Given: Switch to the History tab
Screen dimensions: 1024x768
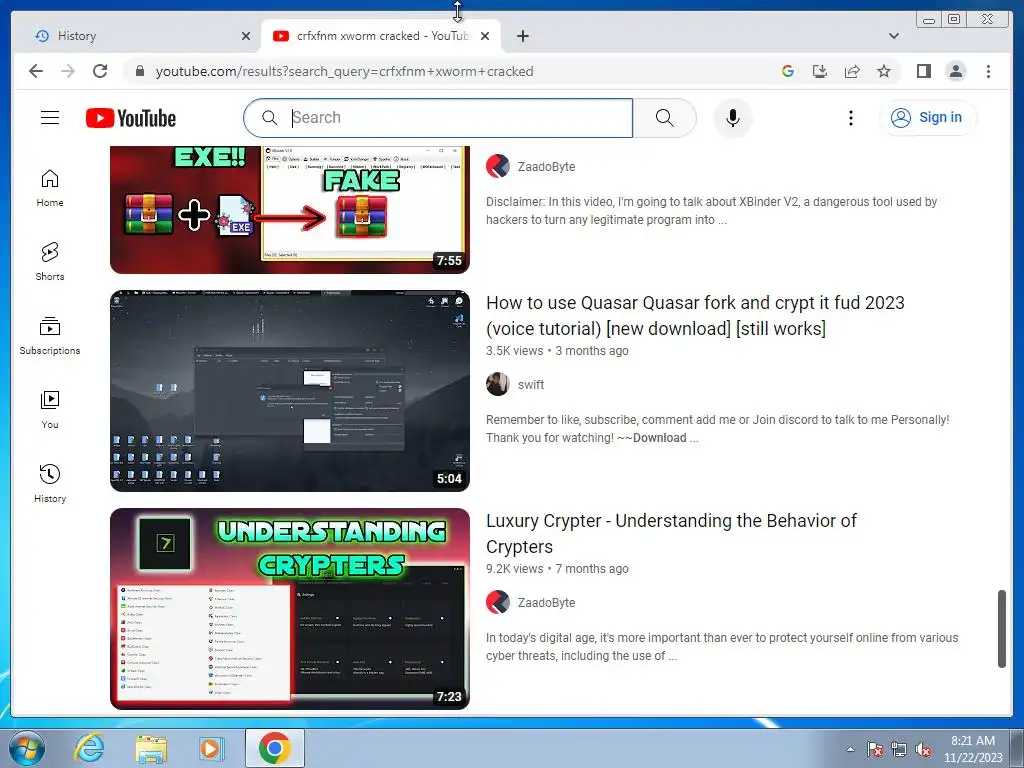Looking at the screenshot, I should pyautogui.click(x=137, y=36).
